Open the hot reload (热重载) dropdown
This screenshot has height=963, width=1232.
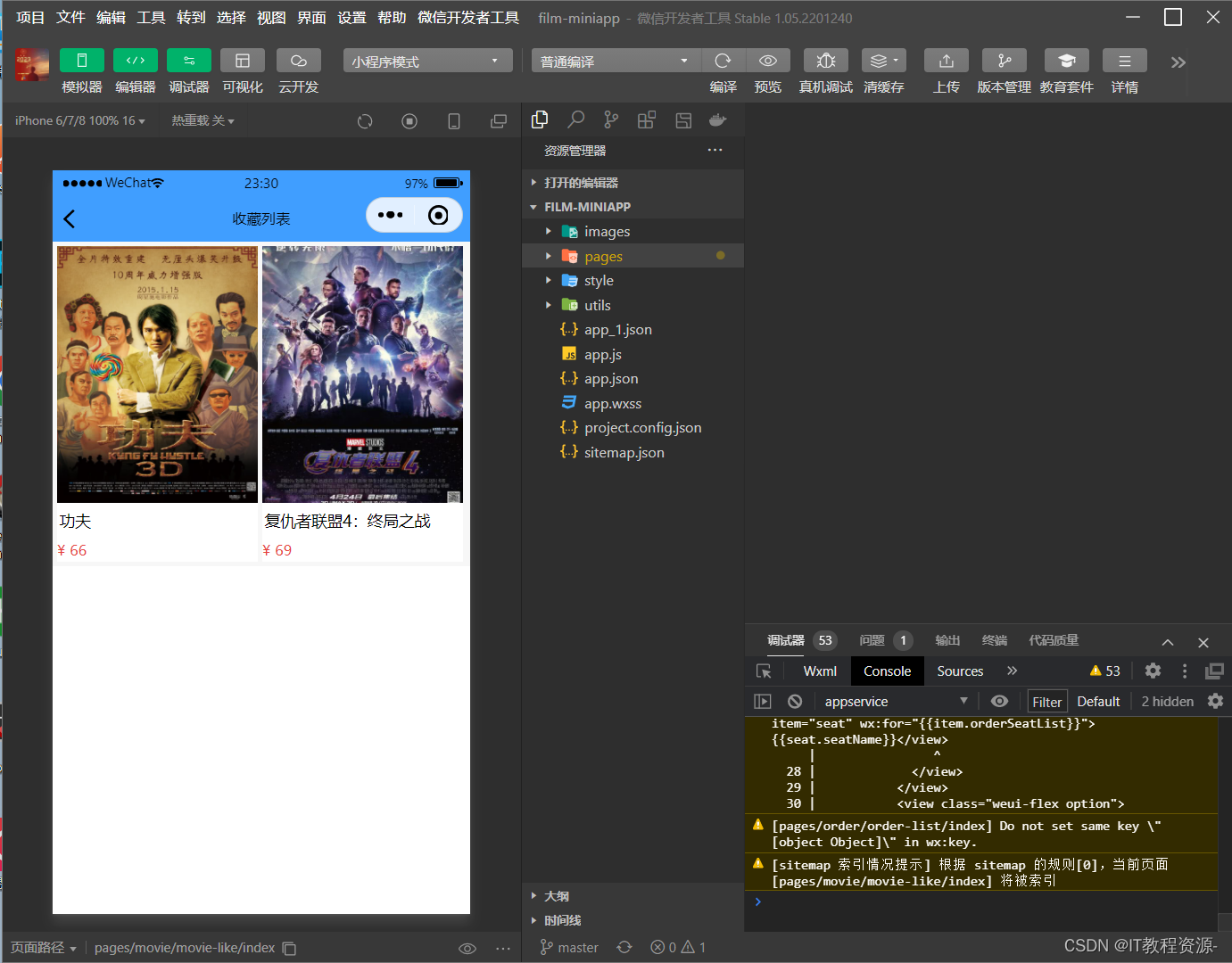click(203, 120)
